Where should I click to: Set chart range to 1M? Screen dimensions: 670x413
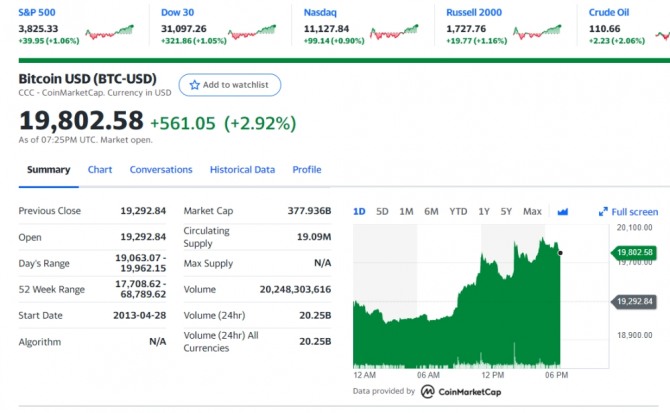[x=406, y=212]
